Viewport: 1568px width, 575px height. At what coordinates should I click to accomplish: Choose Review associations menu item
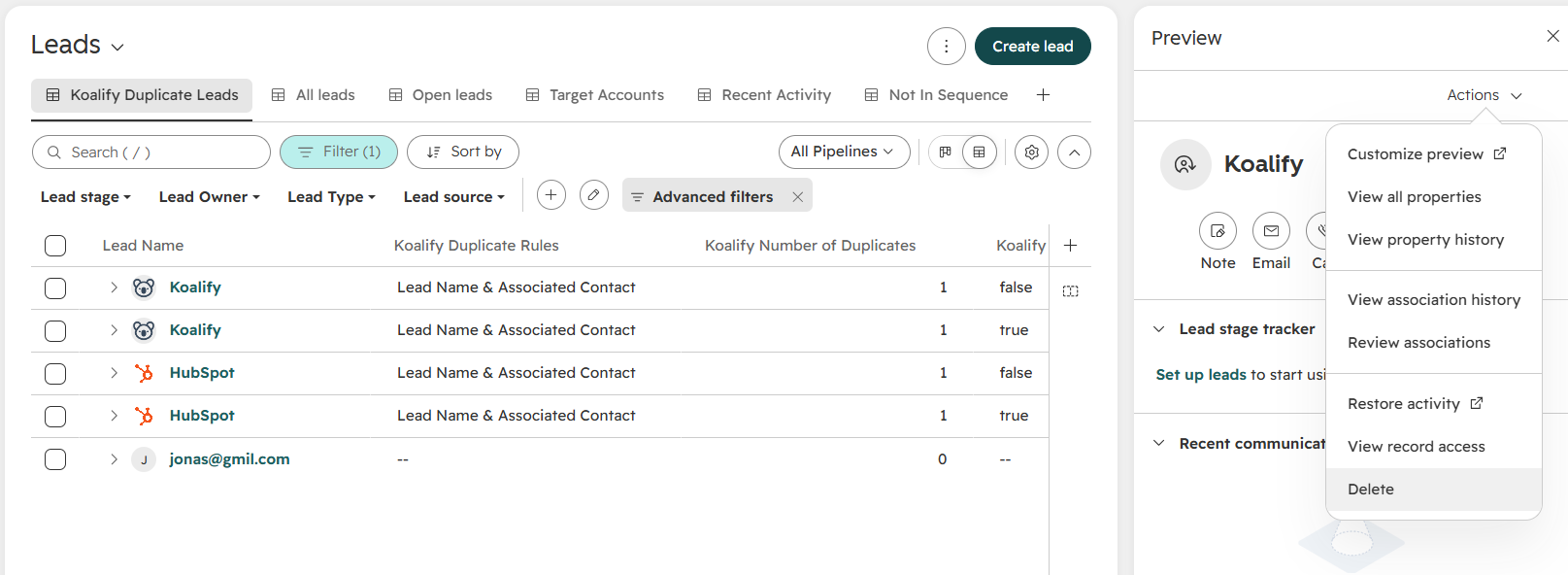[x=1434, y=342]
